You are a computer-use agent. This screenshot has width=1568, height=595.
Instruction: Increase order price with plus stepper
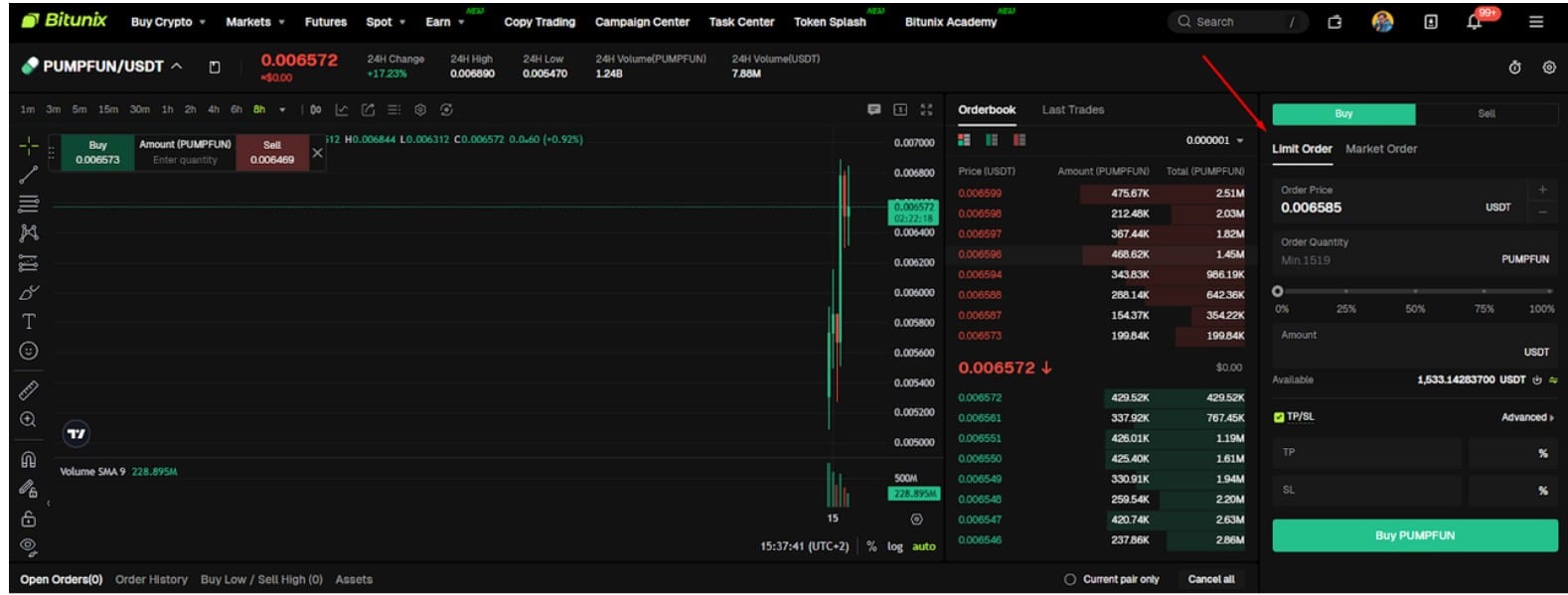1542,189
